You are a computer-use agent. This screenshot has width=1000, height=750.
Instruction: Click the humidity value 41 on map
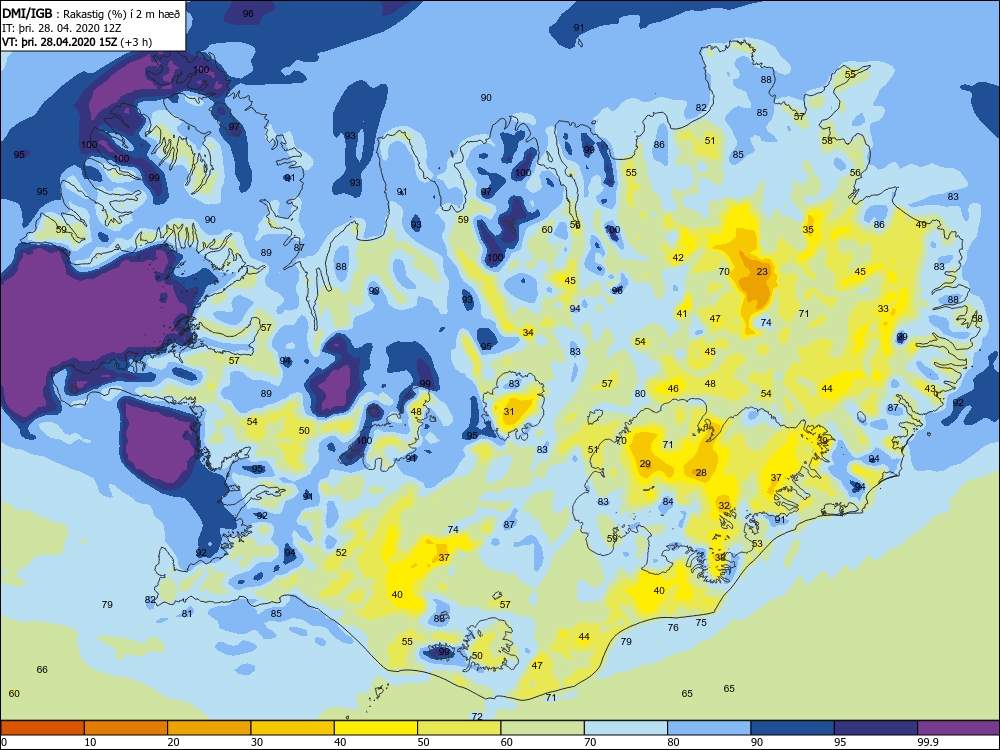[x=682, y=314]
